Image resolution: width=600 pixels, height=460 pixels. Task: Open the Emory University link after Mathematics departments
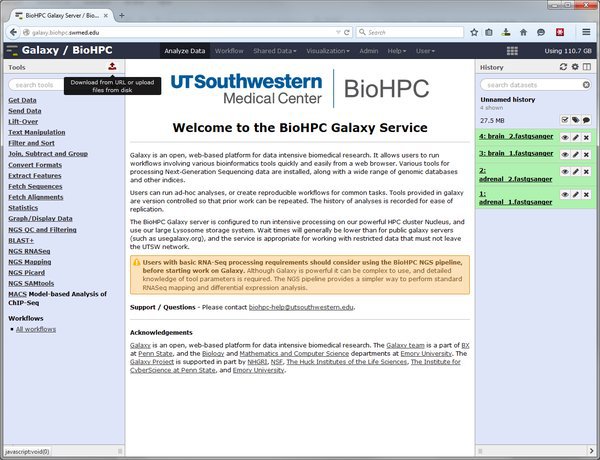(x=426, y=354)
